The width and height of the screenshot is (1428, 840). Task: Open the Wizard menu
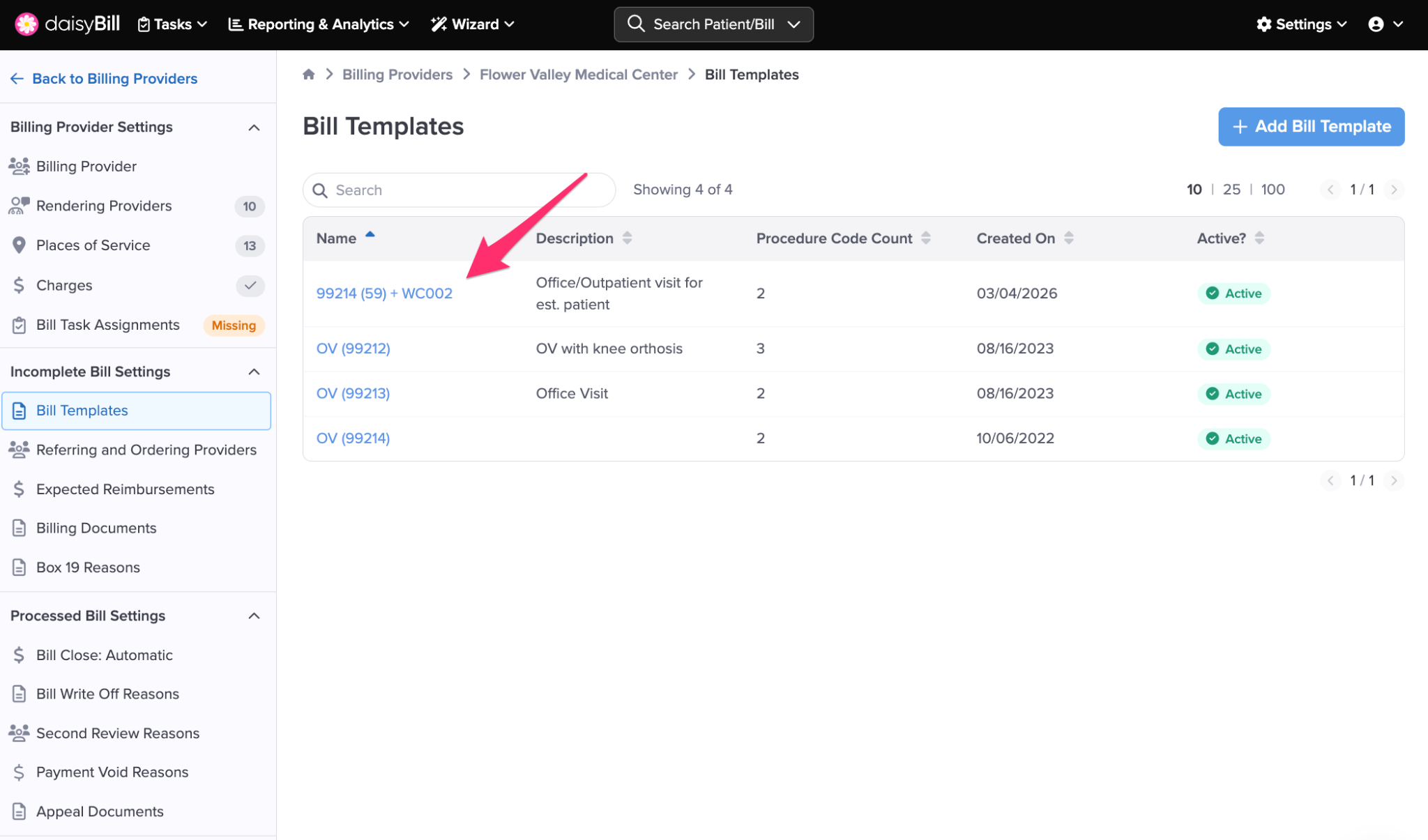coord(473,24)
